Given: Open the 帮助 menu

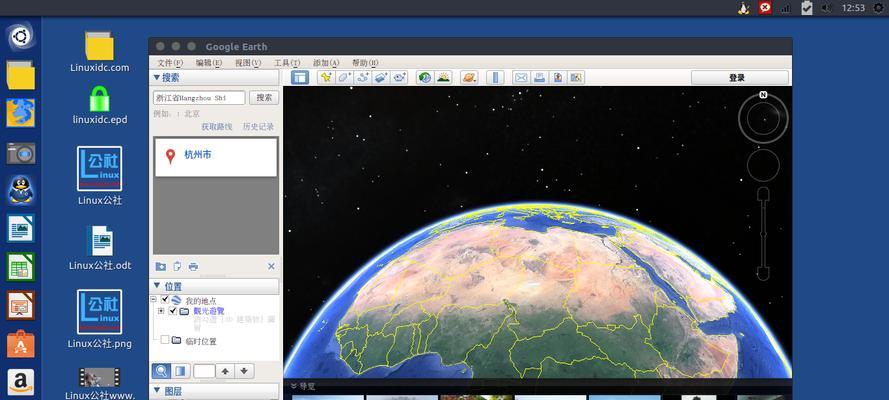Looking at the screenshot, I should tap(365, 63).
